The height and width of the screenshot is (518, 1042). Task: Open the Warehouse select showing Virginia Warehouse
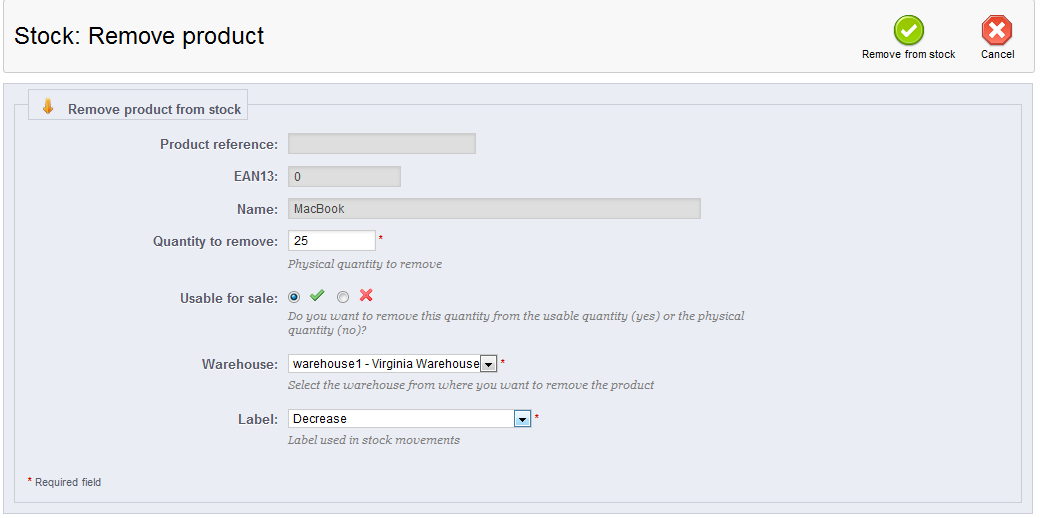coord(393,364)
